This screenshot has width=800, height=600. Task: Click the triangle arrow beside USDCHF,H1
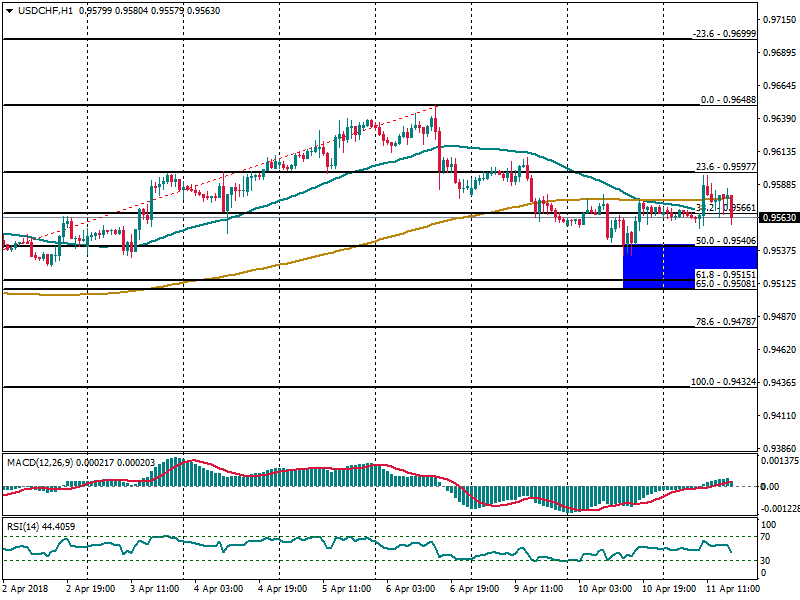pyautogui.click(x=7, y=11)
